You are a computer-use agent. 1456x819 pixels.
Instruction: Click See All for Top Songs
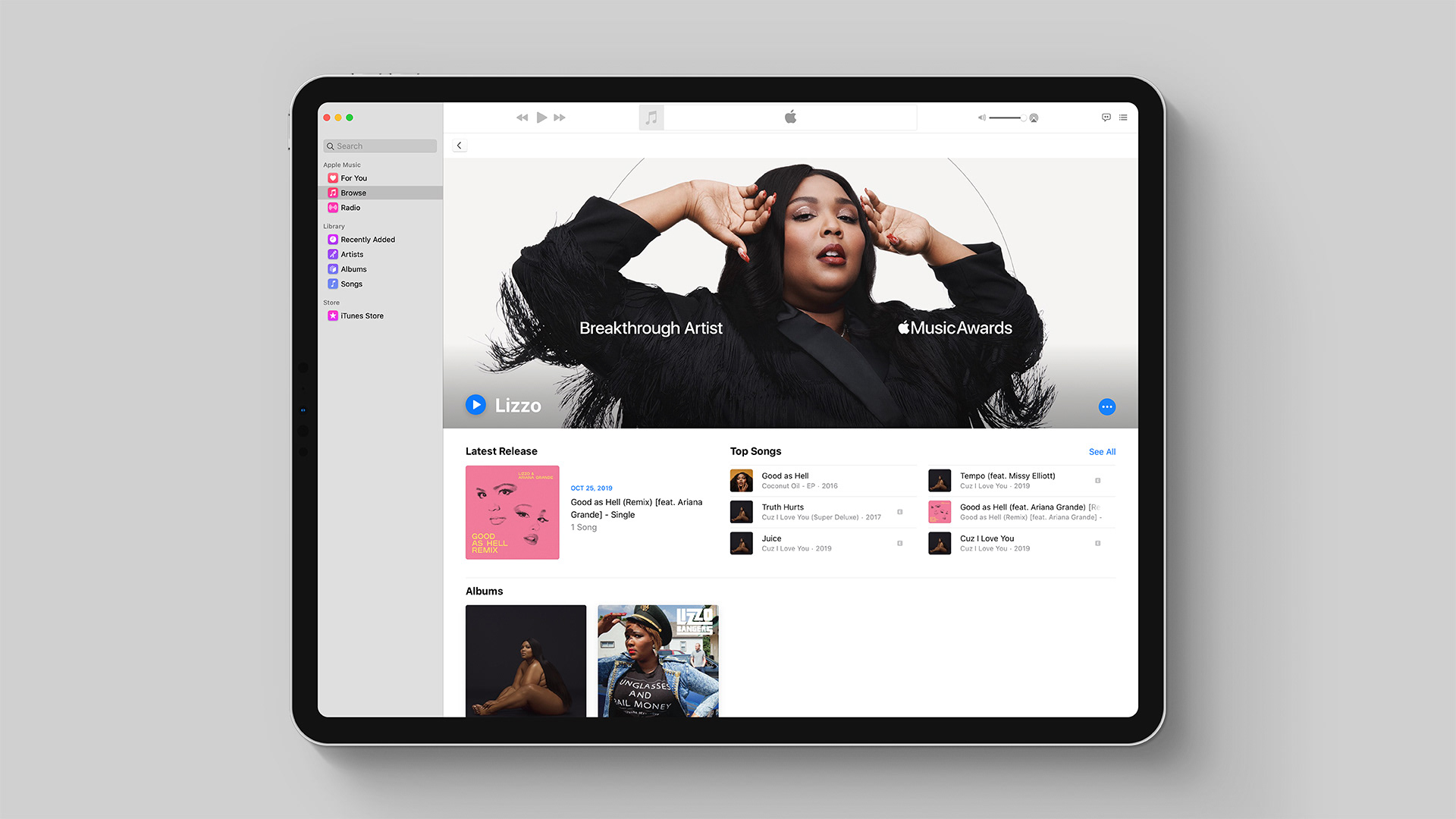pyautogui.click(x=1102, y=452)
